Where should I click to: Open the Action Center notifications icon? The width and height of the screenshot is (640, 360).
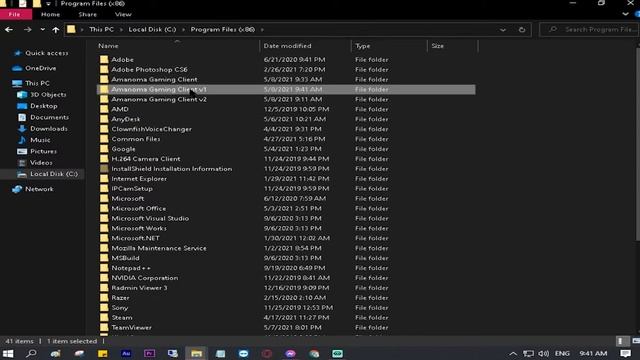(626, 353)
